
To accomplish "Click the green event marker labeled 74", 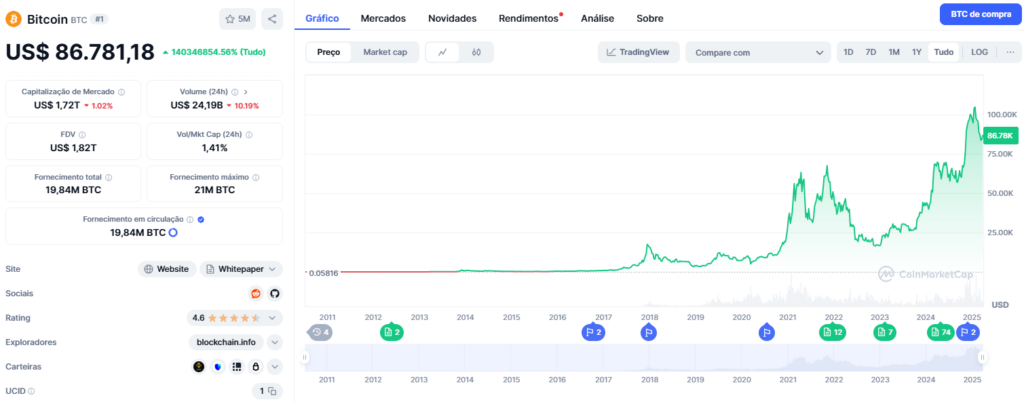I will [939, 332].
